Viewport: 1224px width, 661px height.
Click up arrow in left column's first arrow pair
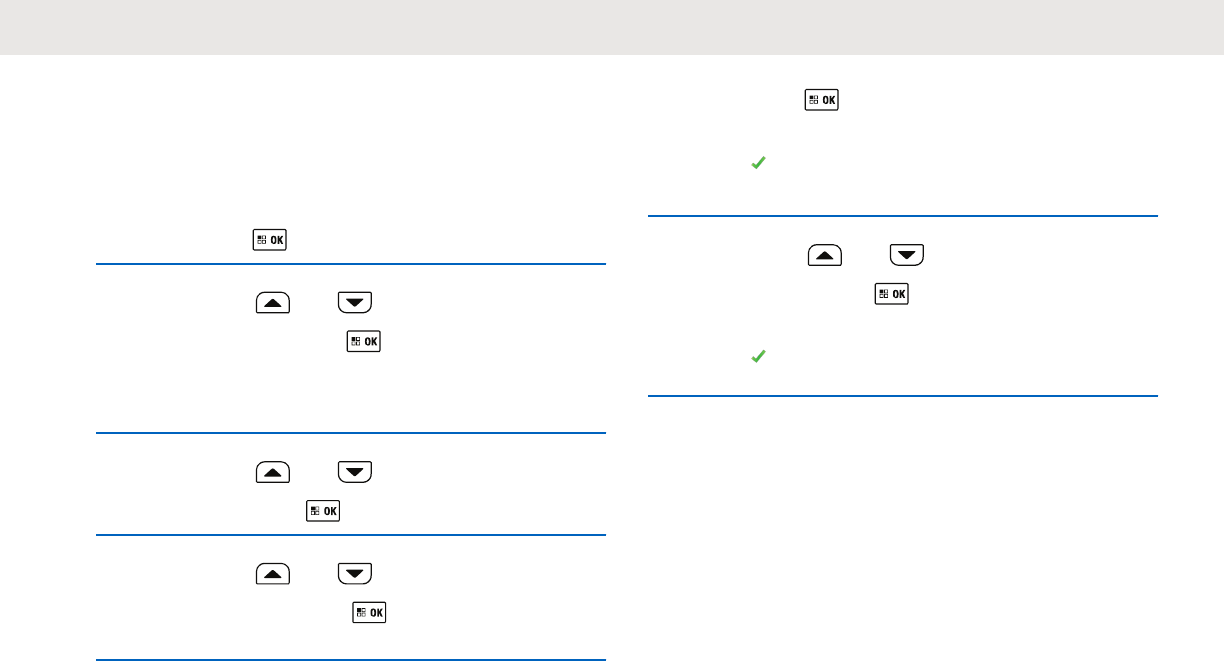(x=273, y=301)
